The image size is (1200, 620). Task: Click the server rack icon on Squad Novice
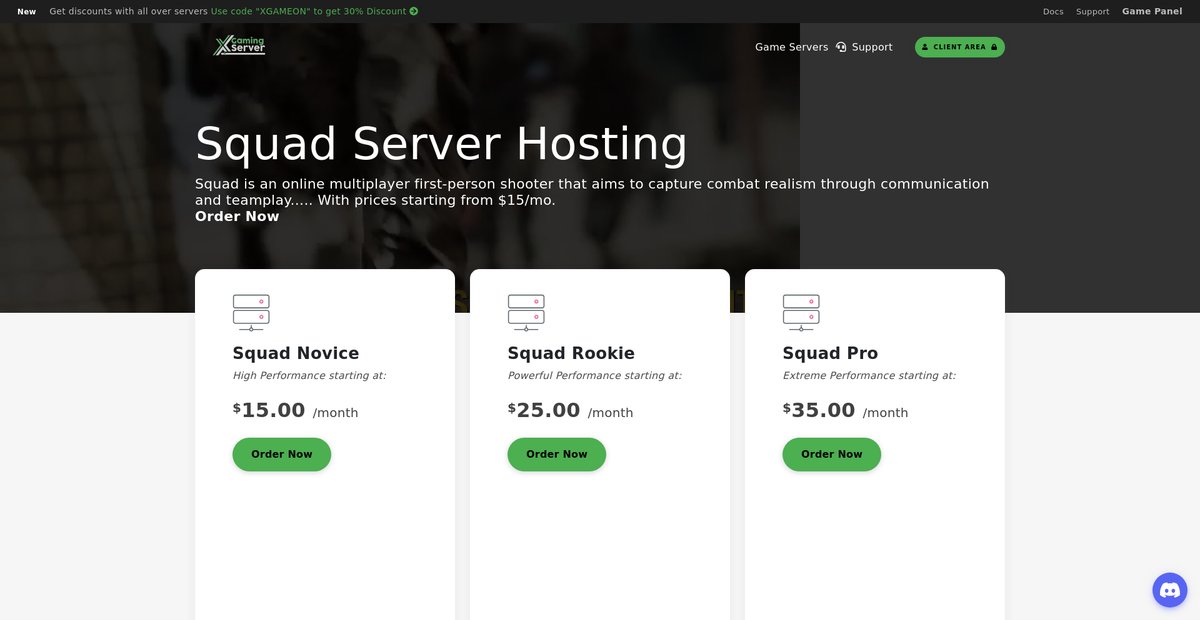[x=251, y=313]
